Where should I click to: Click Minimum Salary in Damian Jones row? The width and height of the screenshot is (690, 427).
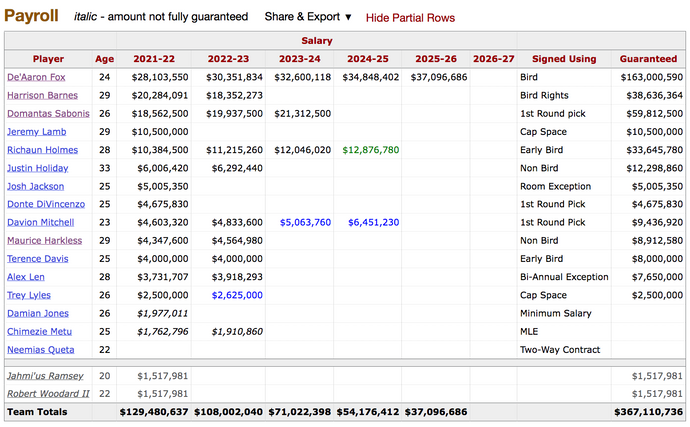(555, 313)
